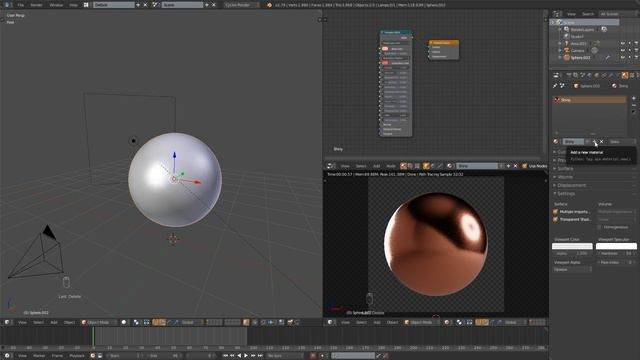
Task: Click viewport shading icon in render preview viewport
Action: click(x=447, y=322)
